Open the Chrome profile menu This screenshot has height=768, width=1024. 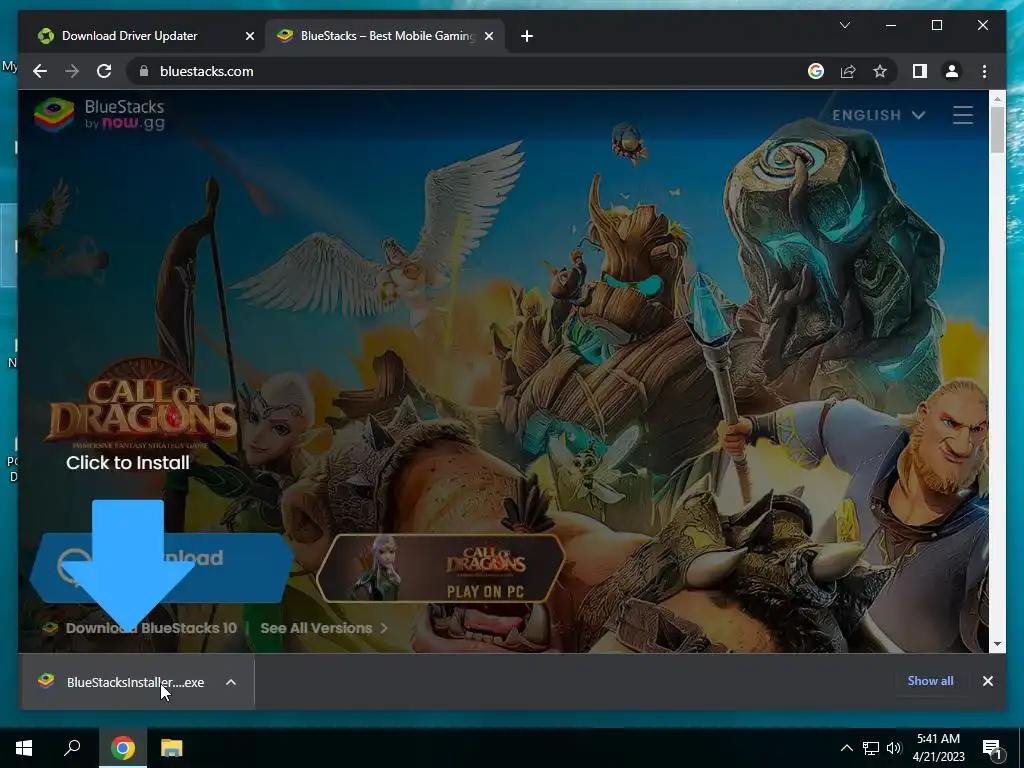[x=952, y=71]
